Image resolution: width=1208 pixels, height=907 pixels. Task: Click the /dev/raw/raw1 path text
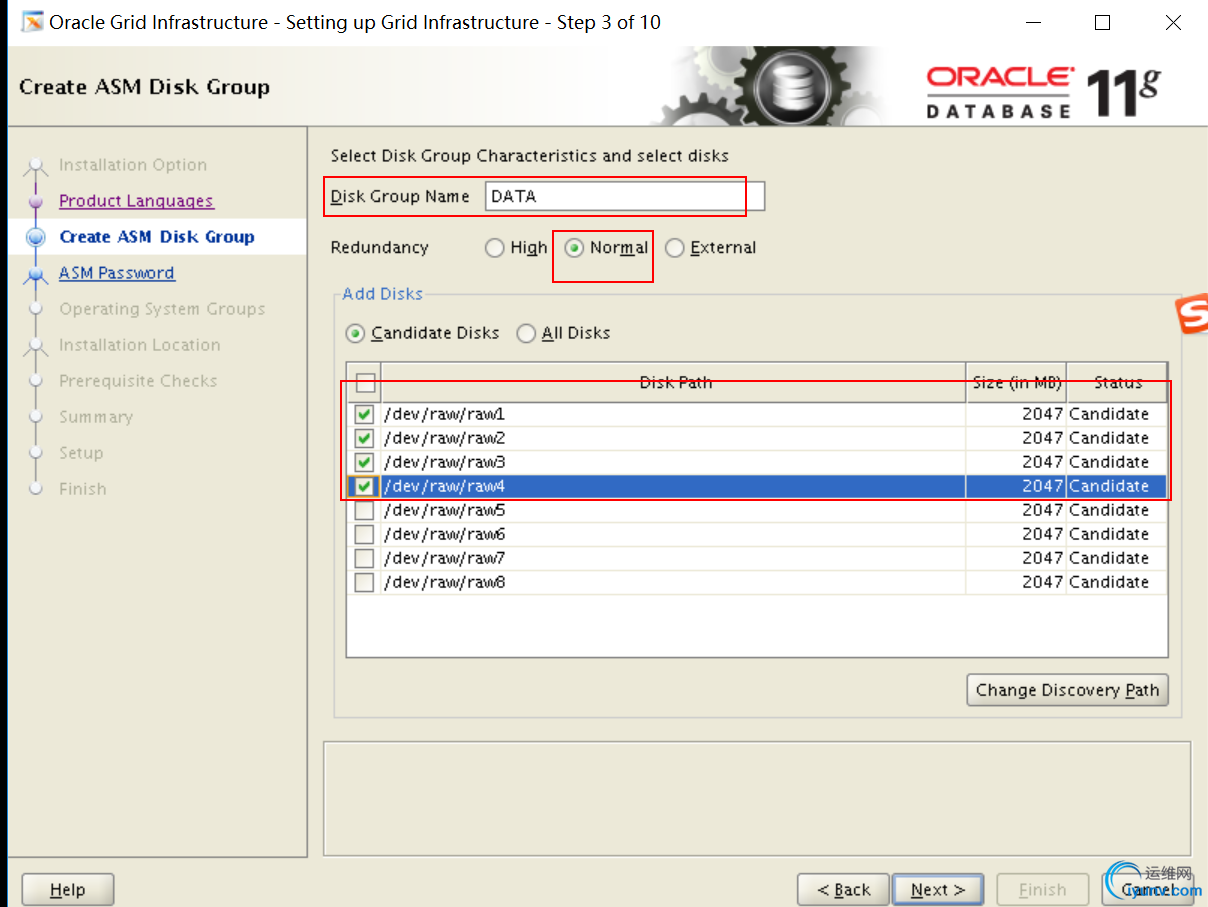(444, 414)
